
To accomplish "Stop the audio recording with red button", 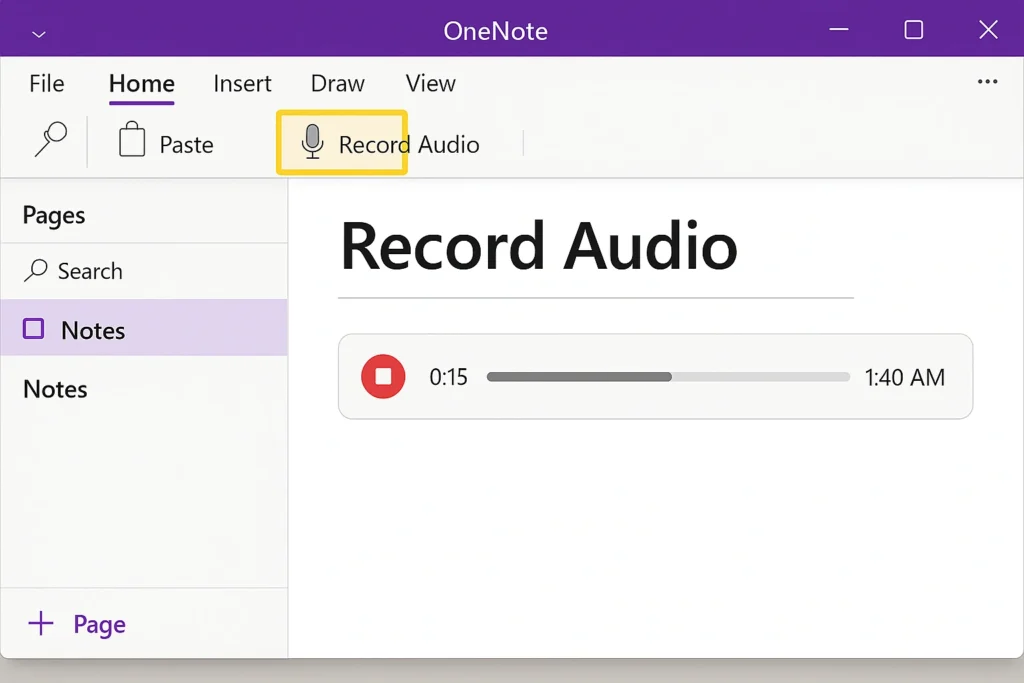I will [x=382, y=377].
